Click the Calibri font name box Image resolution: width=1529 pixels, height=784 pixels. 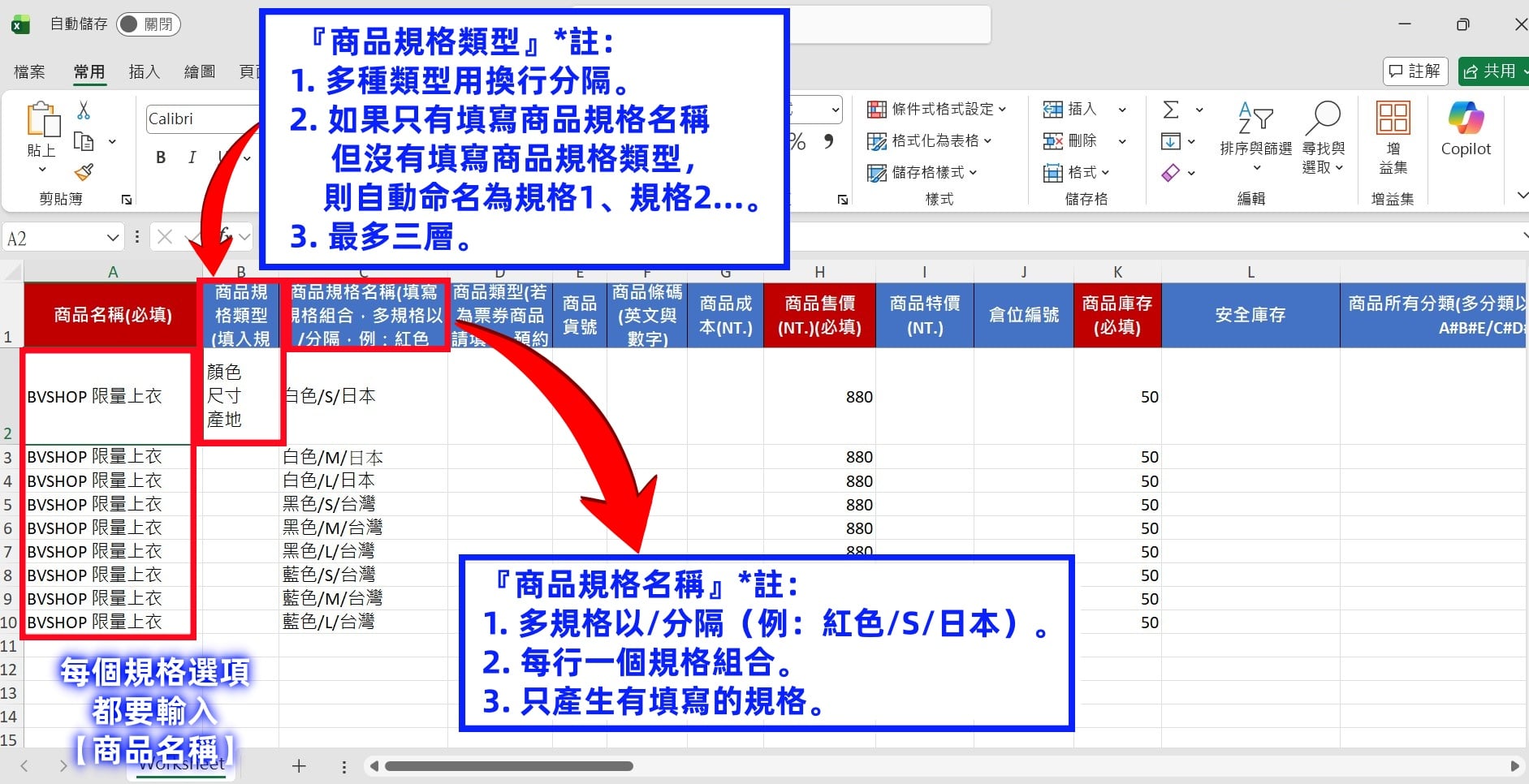click(x=203, y=118)
